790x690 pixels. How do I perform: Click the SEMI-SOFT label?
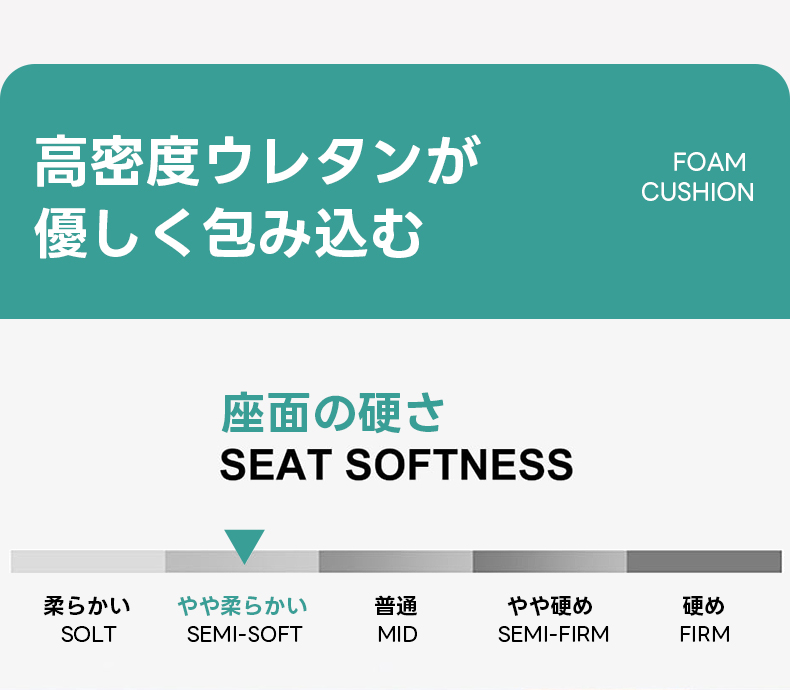(244, 634)
